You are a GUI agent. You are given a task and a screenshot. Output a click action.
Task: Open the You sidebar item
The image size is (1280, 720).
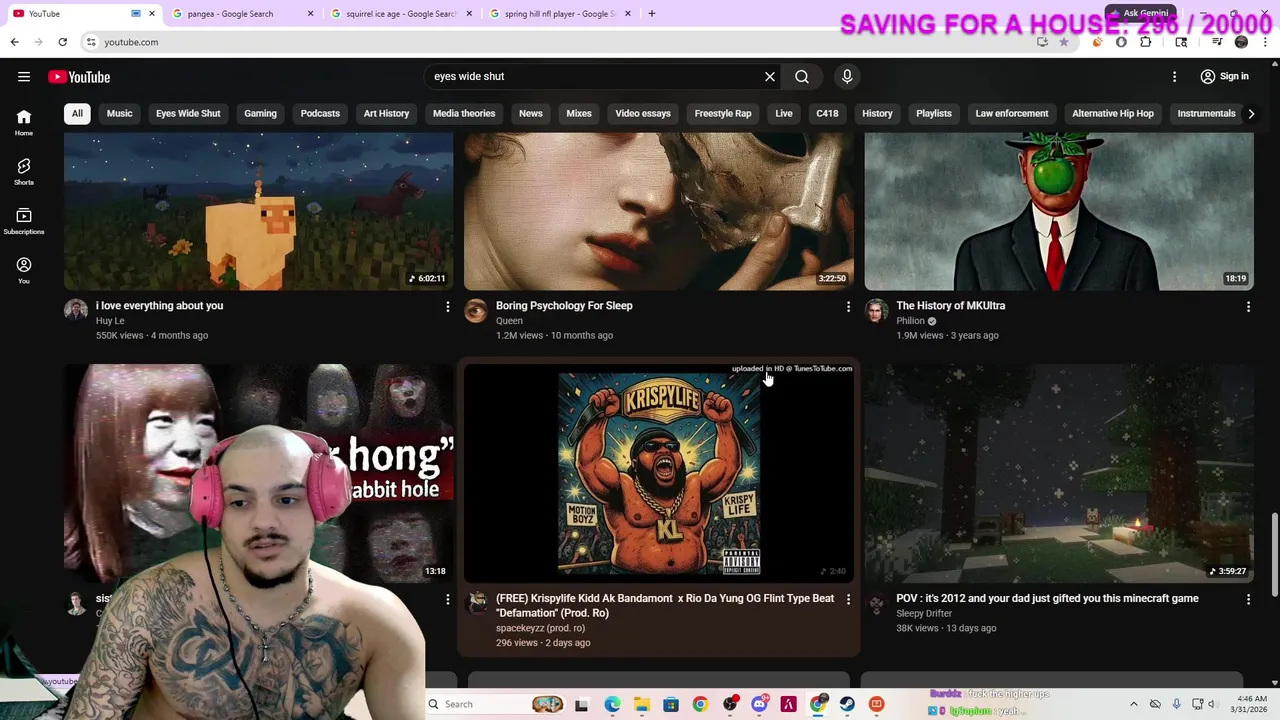24,270
